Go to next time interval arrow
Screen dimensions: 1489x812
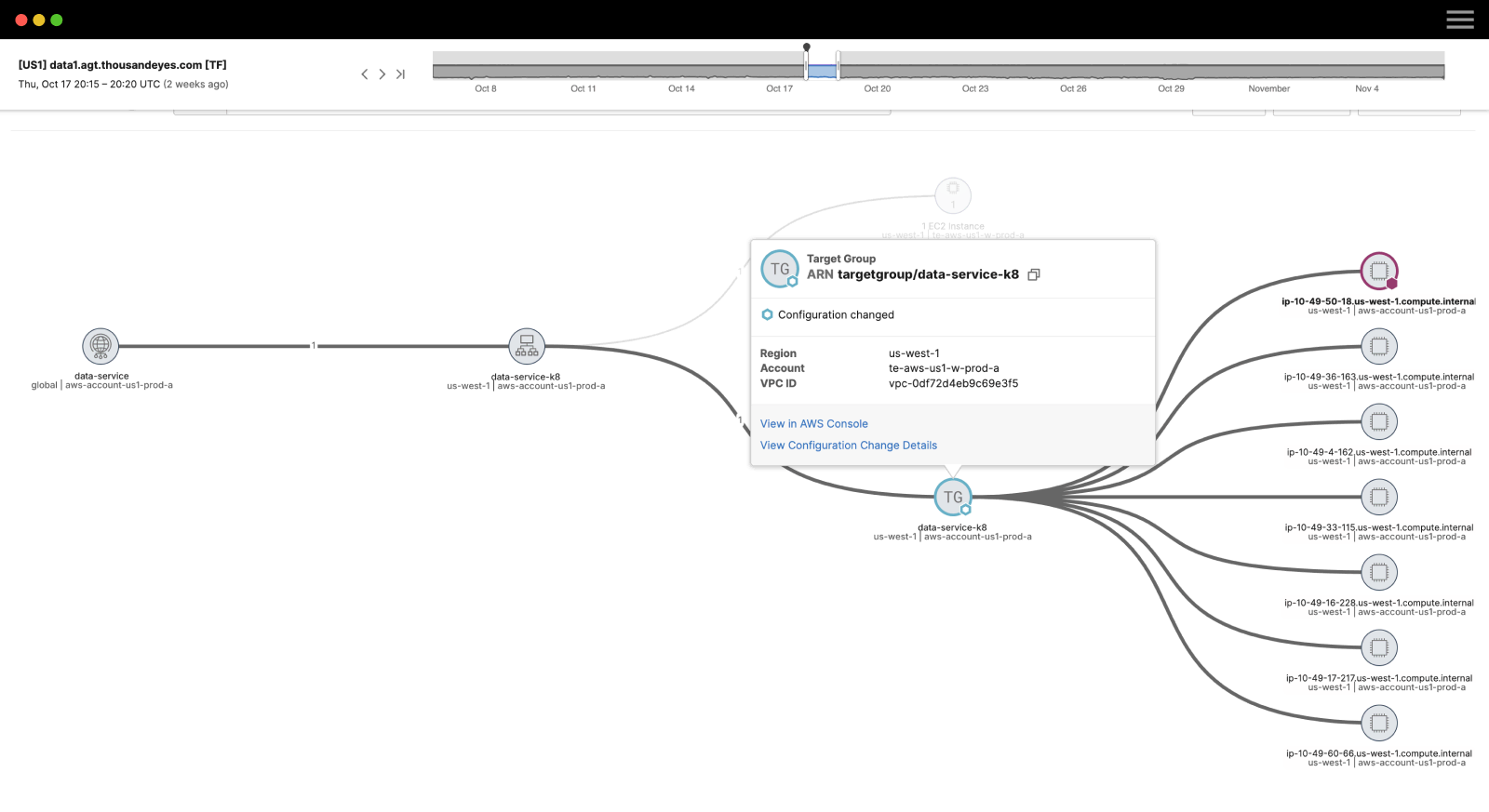tap(382, 74)
